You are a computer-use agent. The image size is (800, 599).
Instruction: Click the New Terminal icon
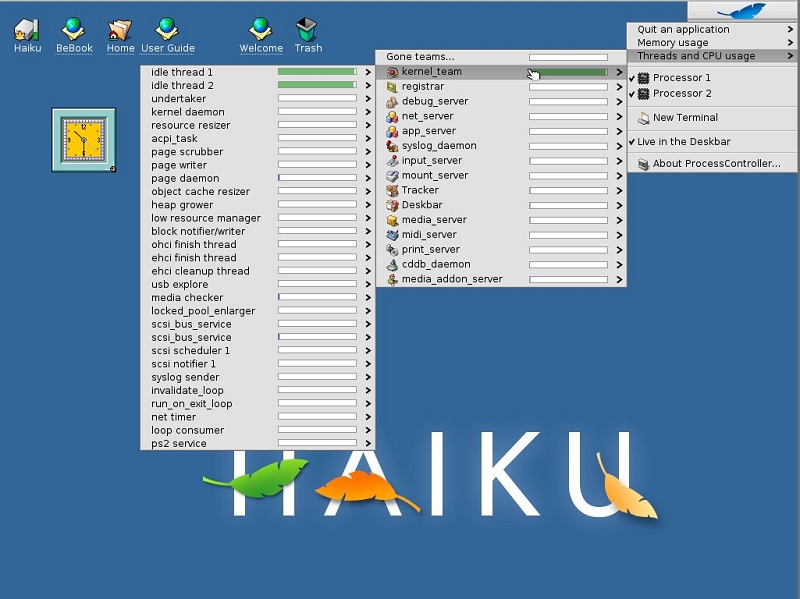coord(643,118)
